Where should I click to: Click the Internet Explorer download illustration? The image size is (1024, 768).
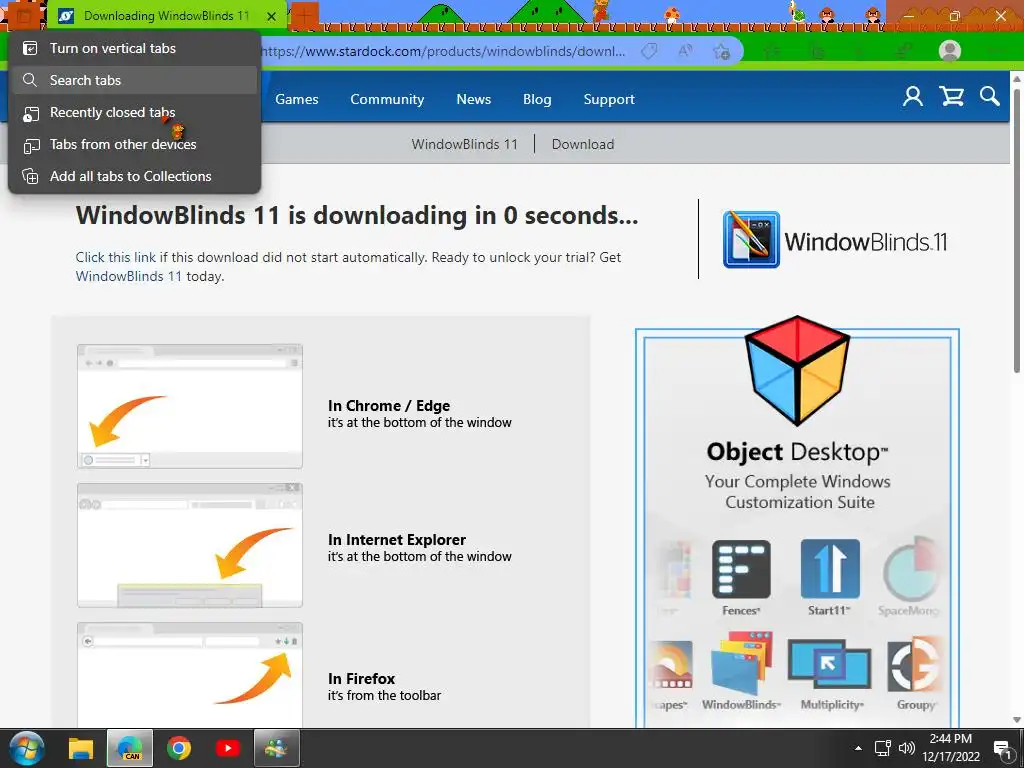click(x=190, y=545)
